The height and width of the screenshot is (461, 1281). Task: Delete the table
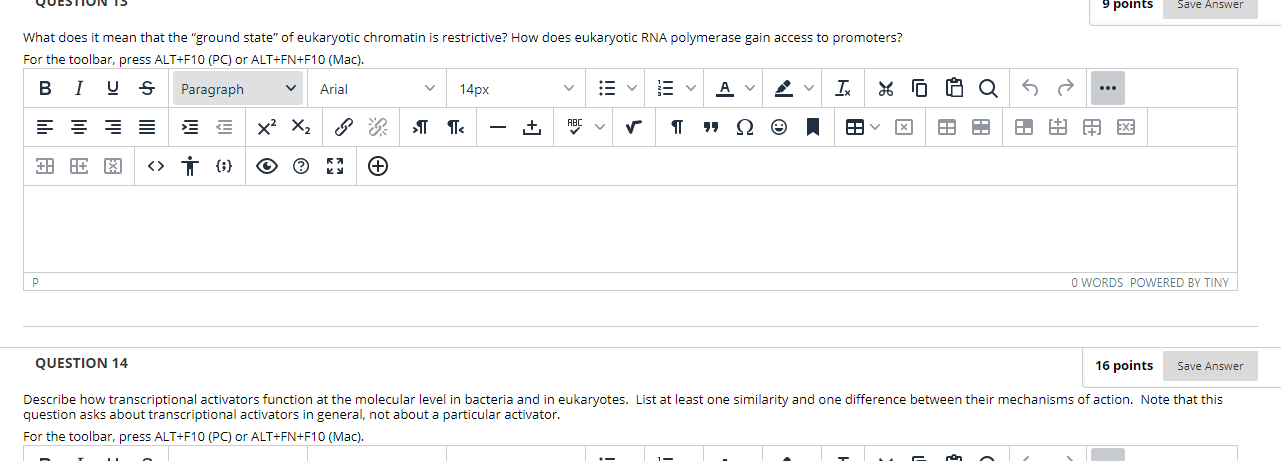coord(902,127)
